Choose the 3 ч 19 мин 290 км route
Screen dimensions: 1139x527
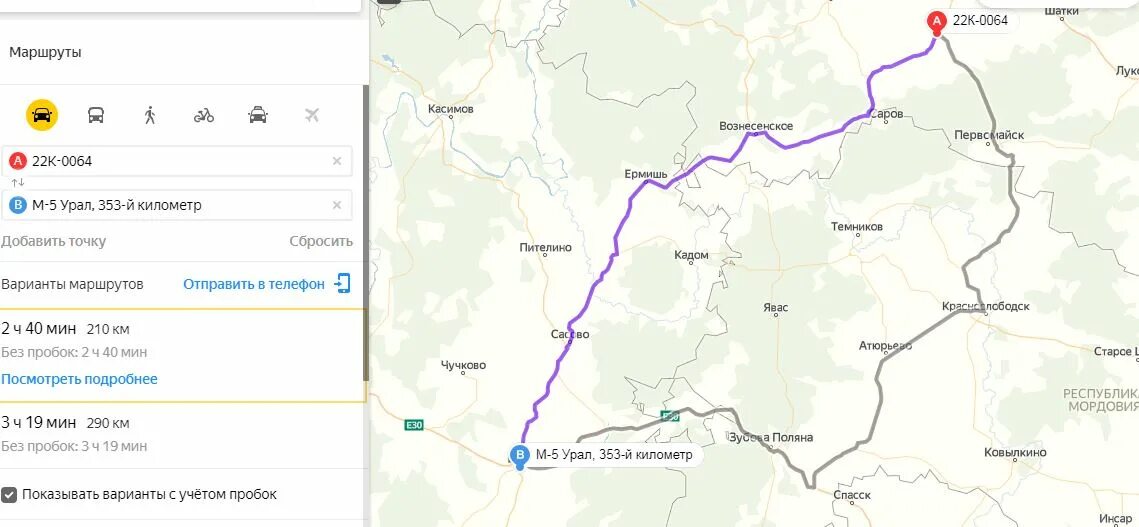click(x=182, y=435)
